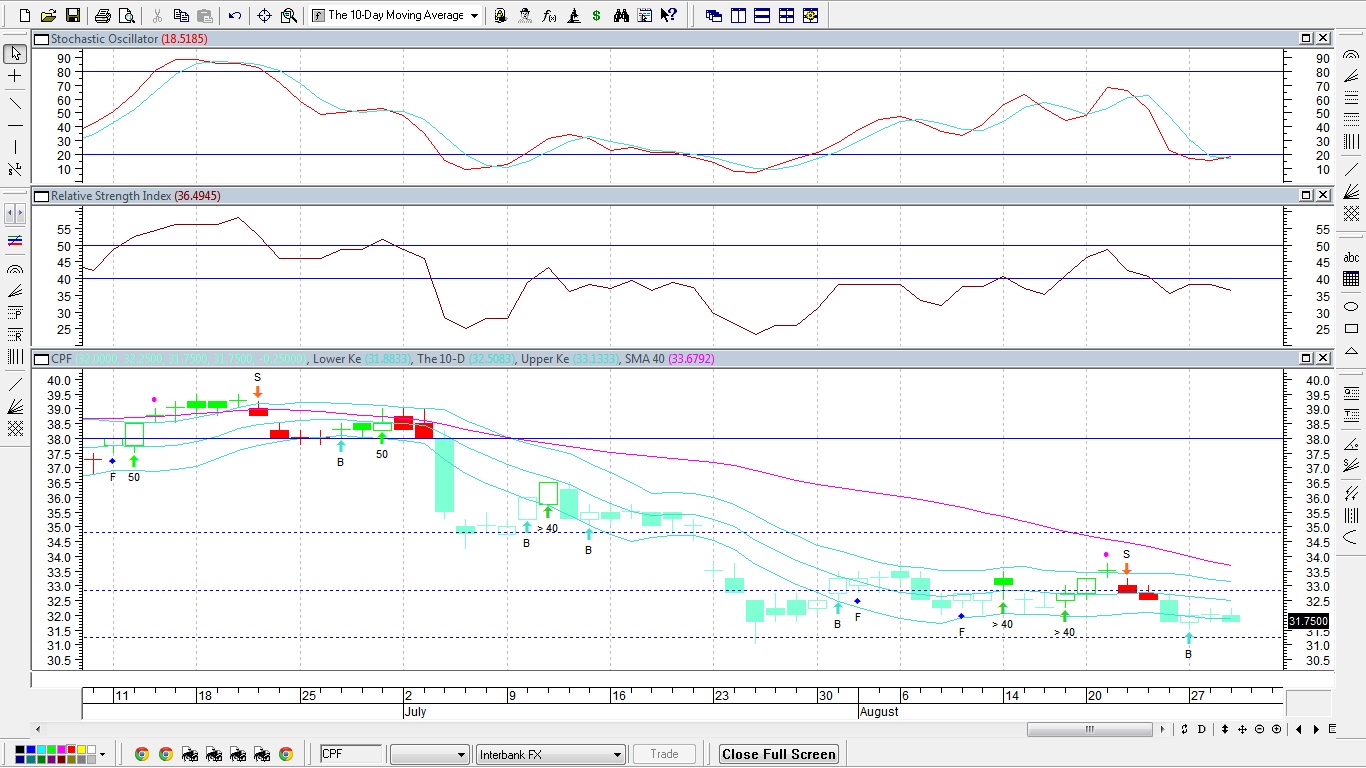Expand the color palette dropdown arrow
Viewport: 1366px width, 768px height.
[x=102, y=754]
